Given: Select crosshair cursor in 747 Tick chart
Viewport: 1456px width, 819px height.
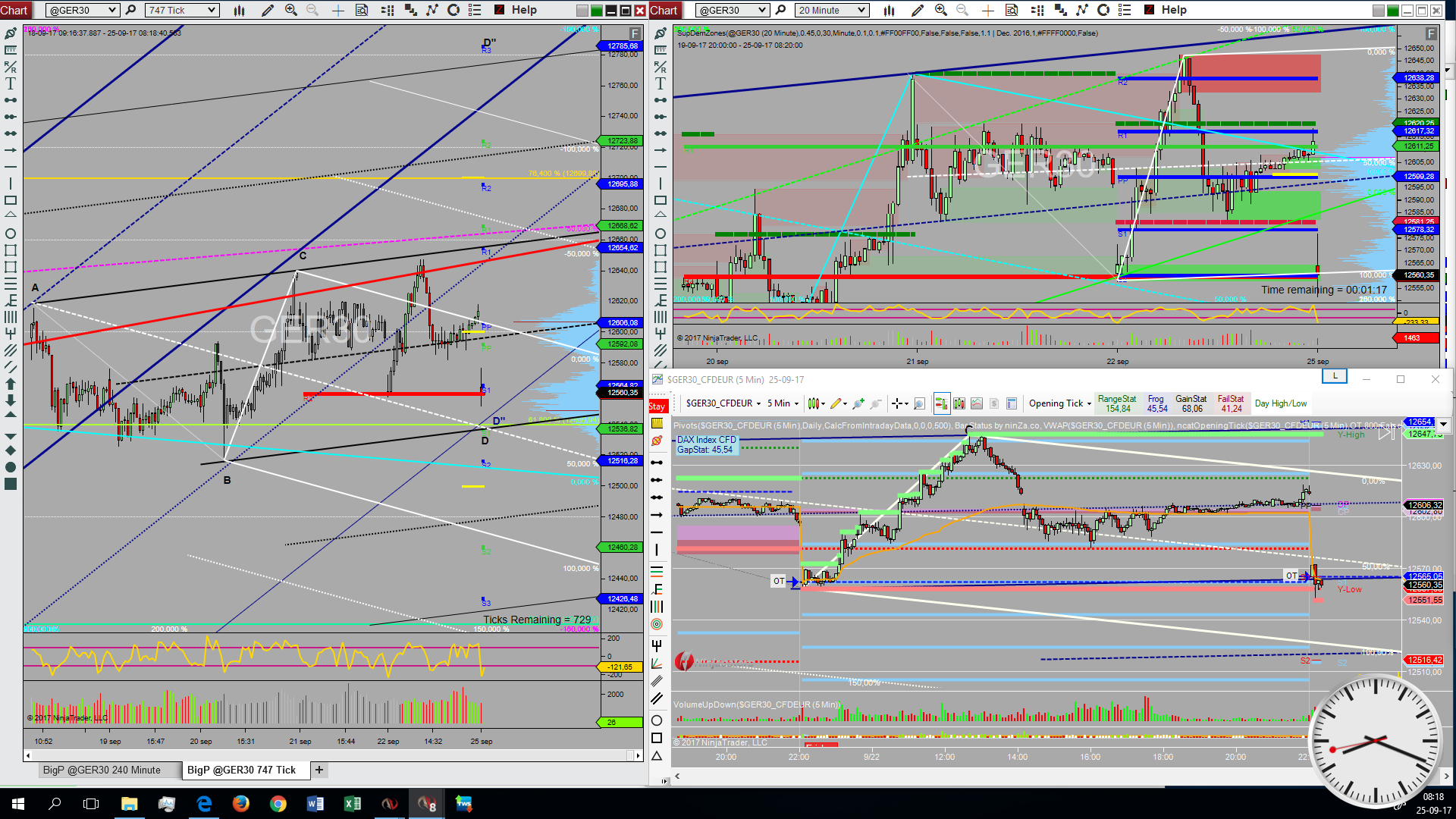Looking at the screenshot, I should (x=338, y=10).
